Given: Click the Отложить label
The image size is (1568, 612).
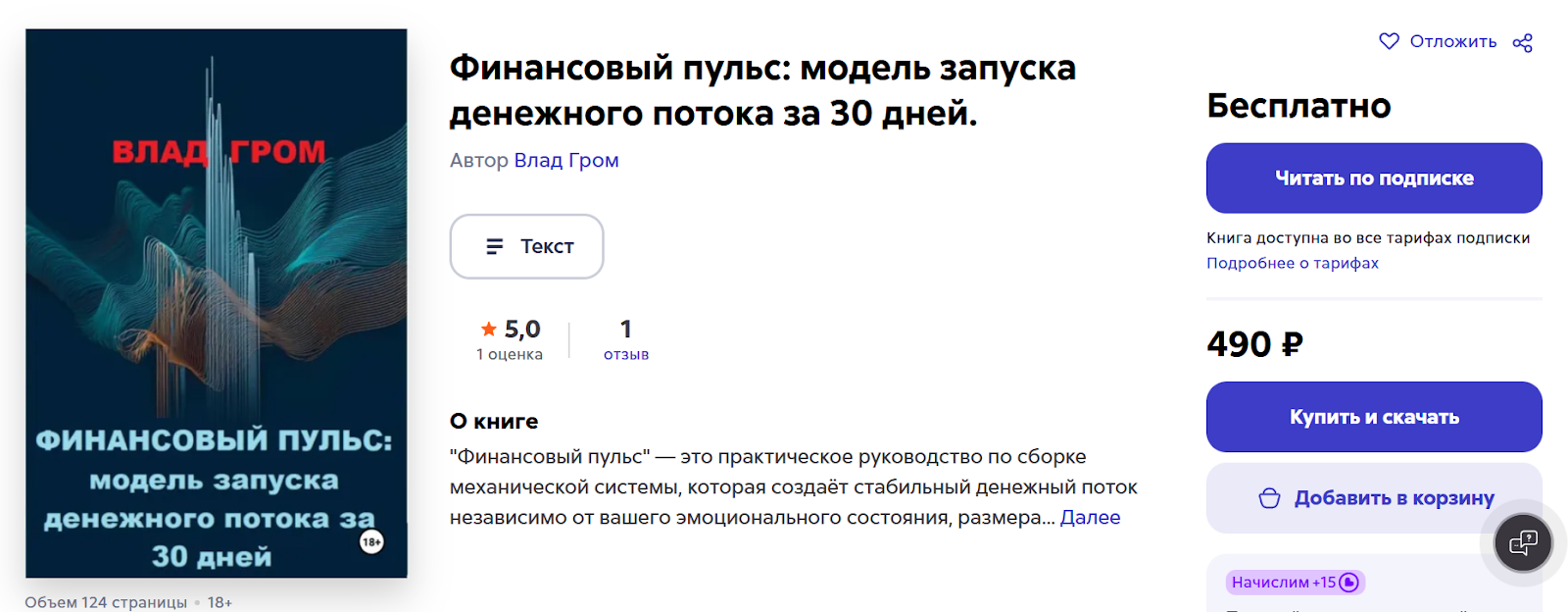Looking at the screenshot, I should pyautogui.click(x=1452, y=41).
